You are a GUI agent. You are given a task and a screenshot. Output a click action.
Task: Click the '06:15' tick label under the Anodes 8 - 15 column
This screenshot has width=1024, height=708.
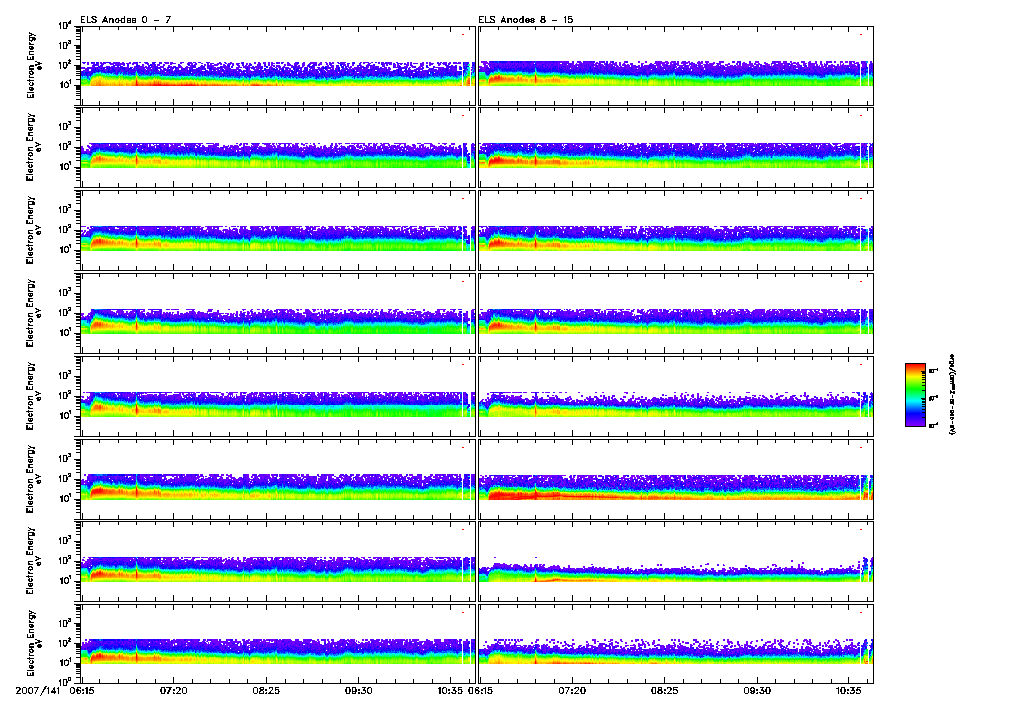coord(481,690)
